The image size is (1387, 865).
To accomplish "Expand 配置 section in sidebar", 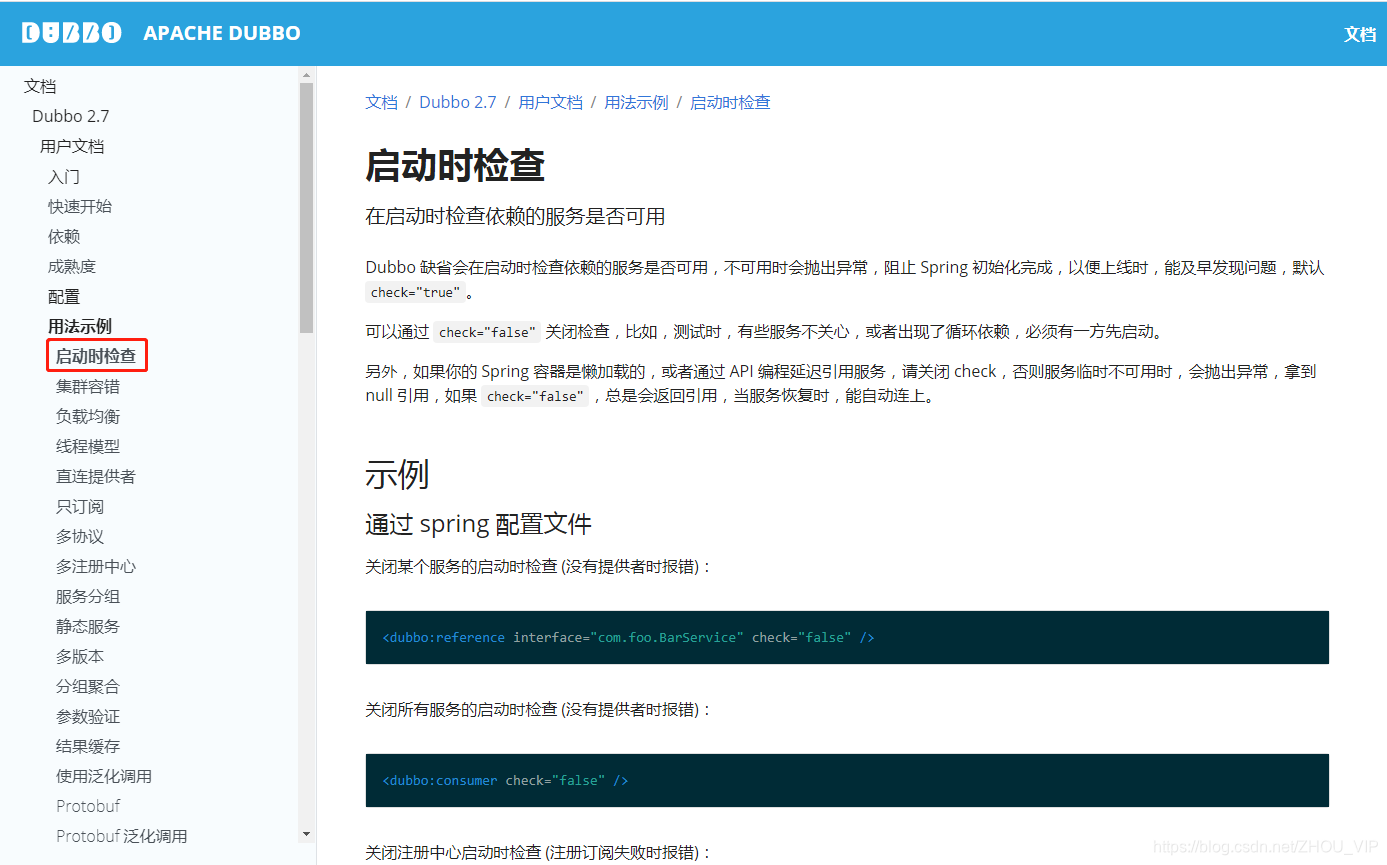I will coord(64,296).
